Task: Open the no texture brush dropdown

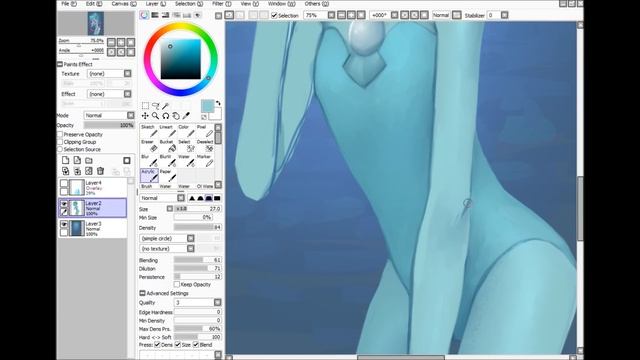Action: 191,248
